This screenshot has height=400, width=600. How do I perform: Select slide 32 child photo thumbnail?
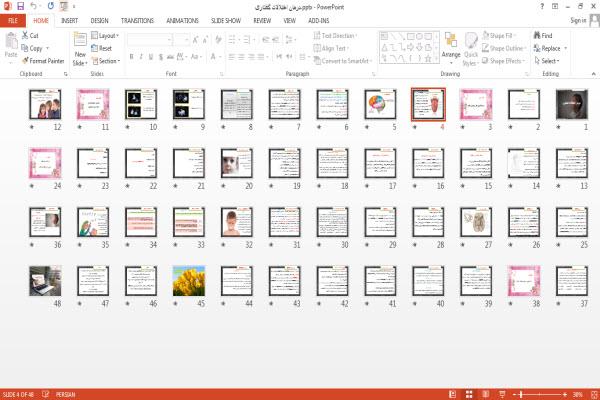237,222
